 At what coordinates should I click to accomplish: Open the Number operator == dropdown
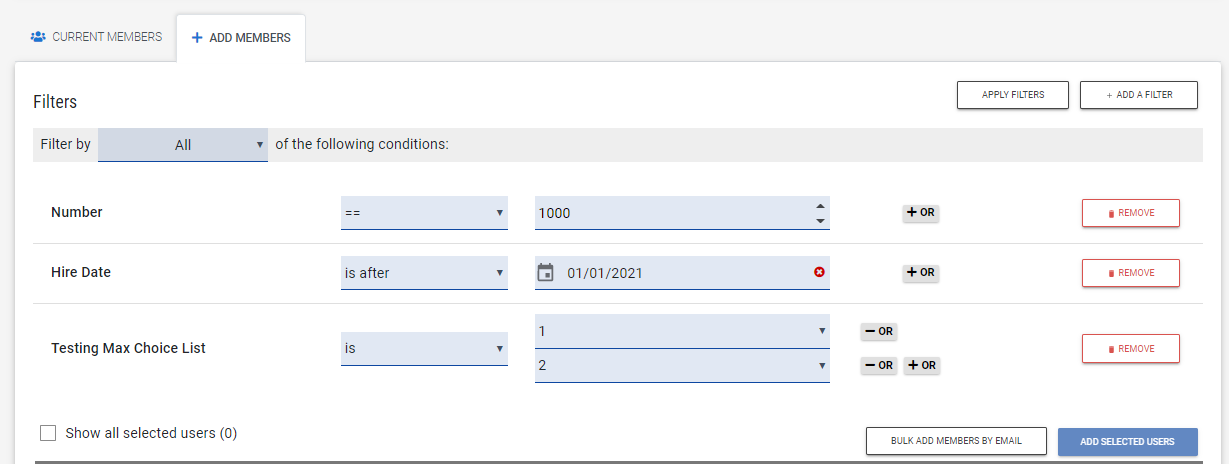pyautogui.click(x=424, y=213)
